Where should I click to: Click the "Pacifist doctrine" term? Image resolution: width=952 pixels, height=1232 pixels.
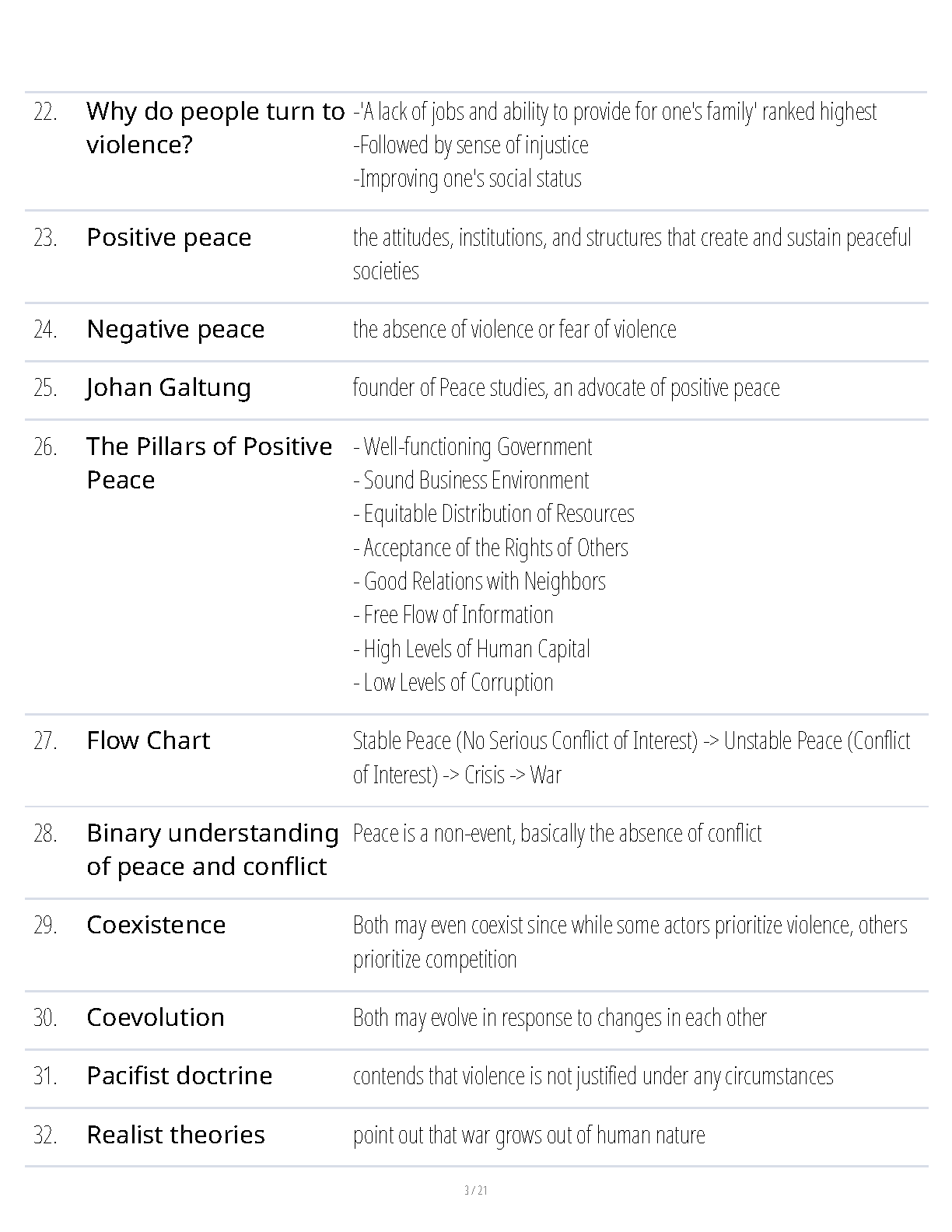(x=179, y=1076)
